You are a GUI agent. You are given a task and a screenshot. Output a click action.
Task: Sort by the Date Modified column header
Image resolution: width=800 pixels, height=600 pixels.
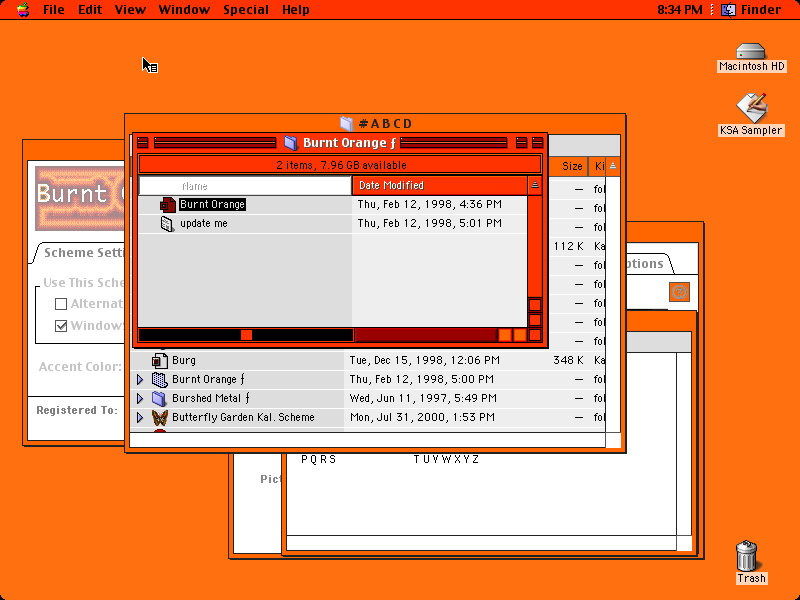pos(439,185)
